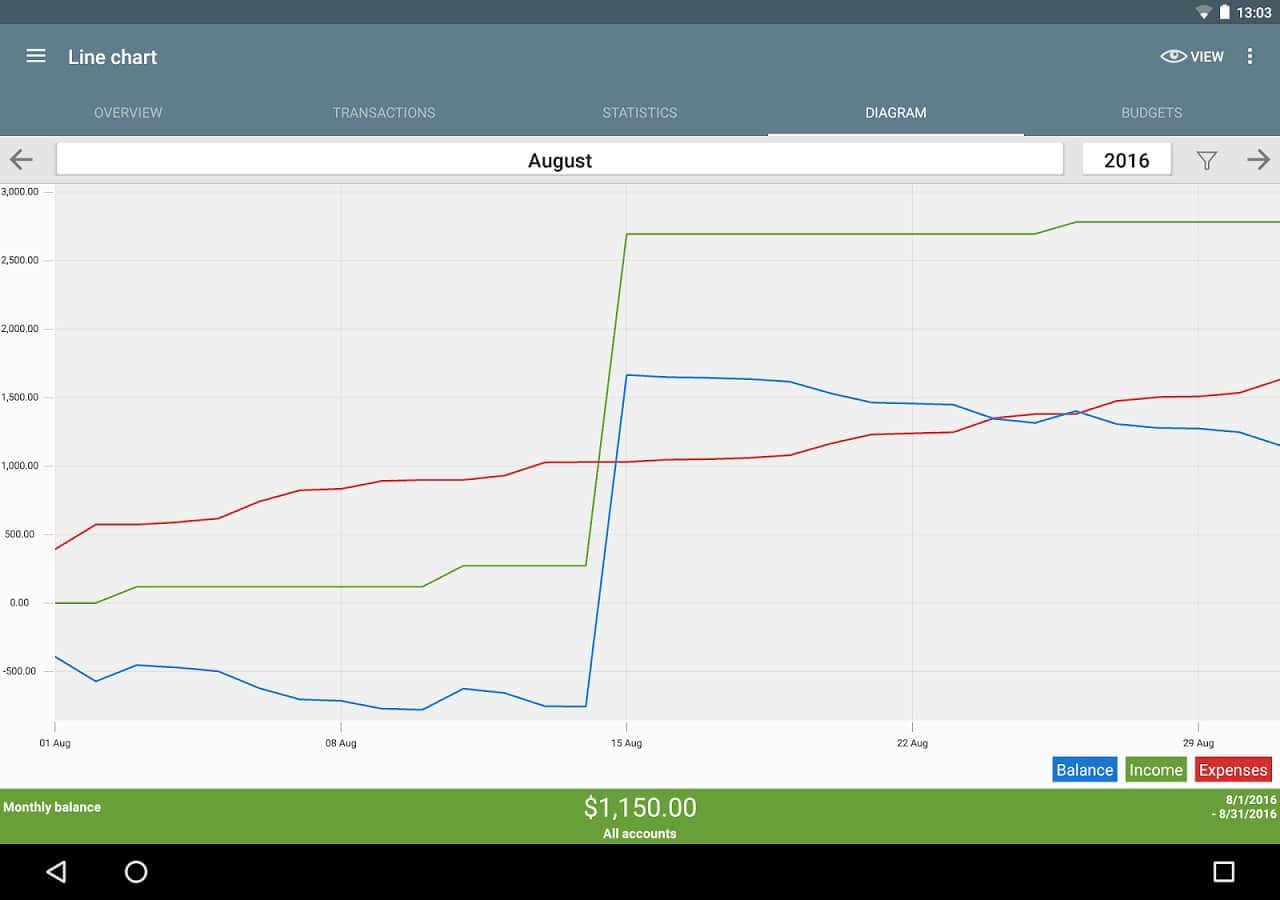
Task: Open the August month selector
Action: coord(559,160)
